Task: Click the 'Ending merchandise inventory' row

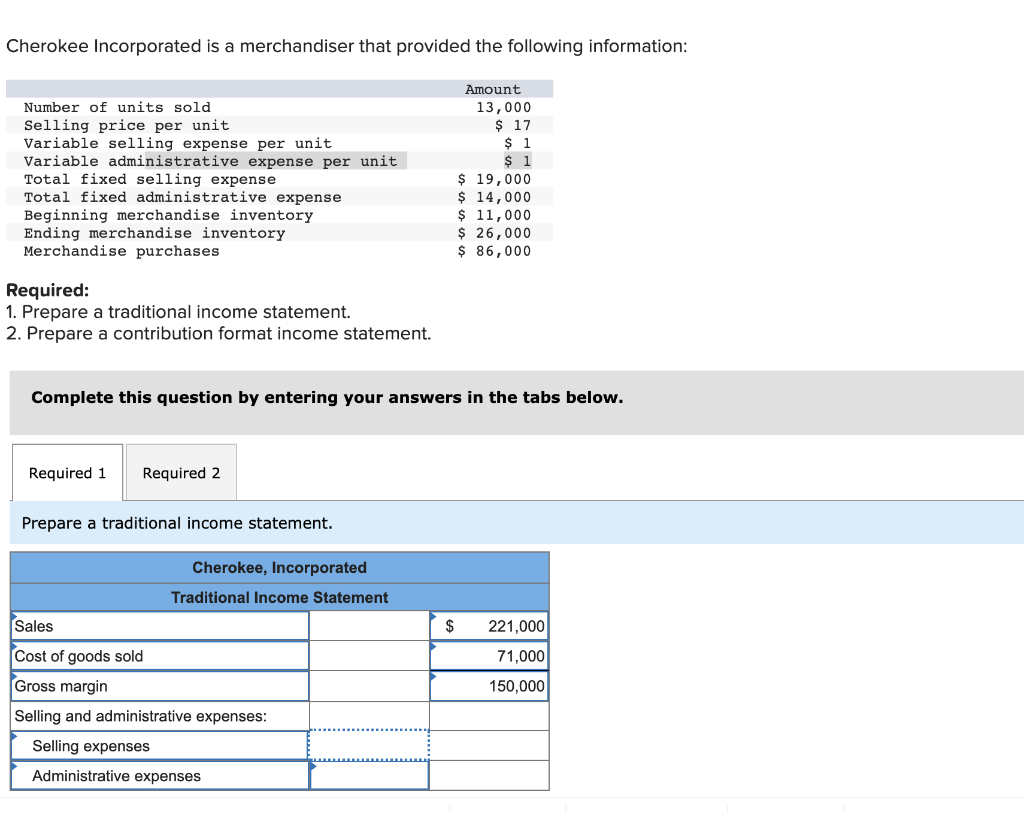Action: (280, 232)
